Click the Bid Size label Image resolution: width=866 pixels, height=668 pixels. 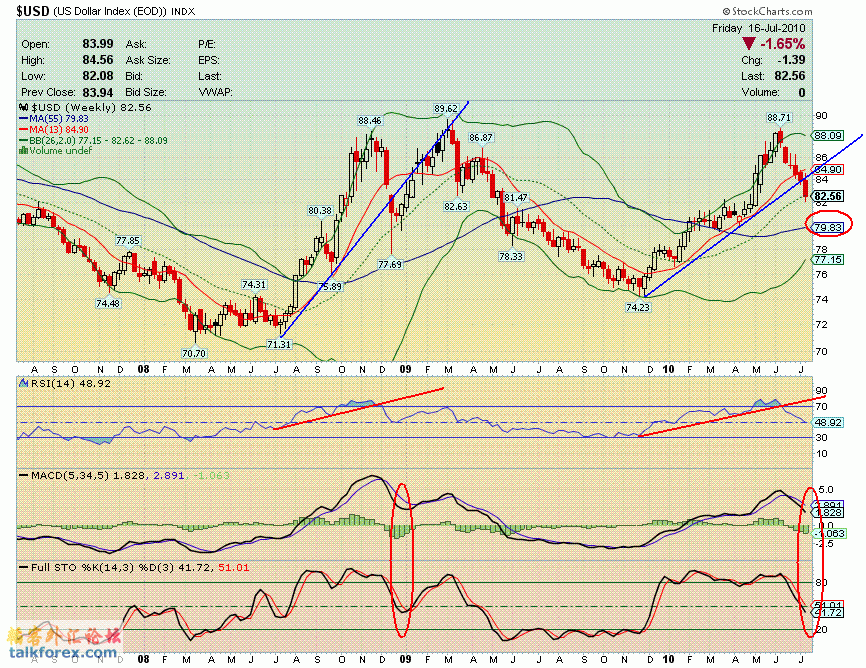146,92
